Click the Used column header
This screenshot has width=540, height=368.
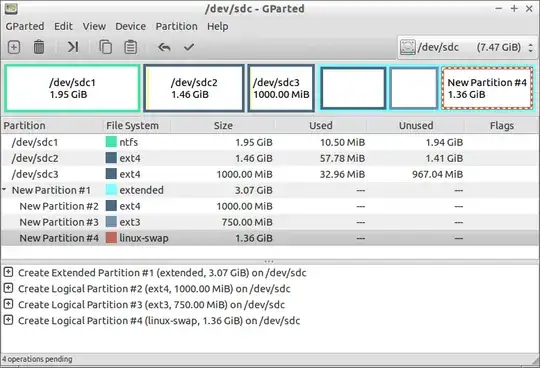(x=321, y=126)
